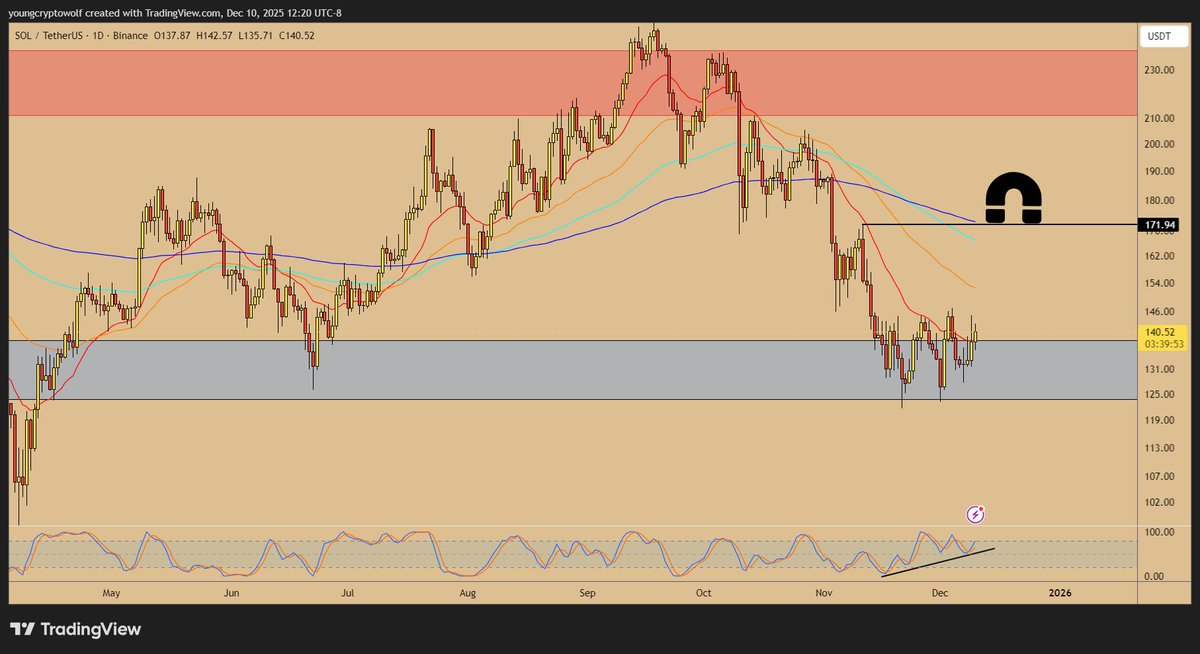Image resolution: width=1200 pixels, height=654 pixels.
Task: Click the 102.00 price axis label
Action: [1160, 502]
